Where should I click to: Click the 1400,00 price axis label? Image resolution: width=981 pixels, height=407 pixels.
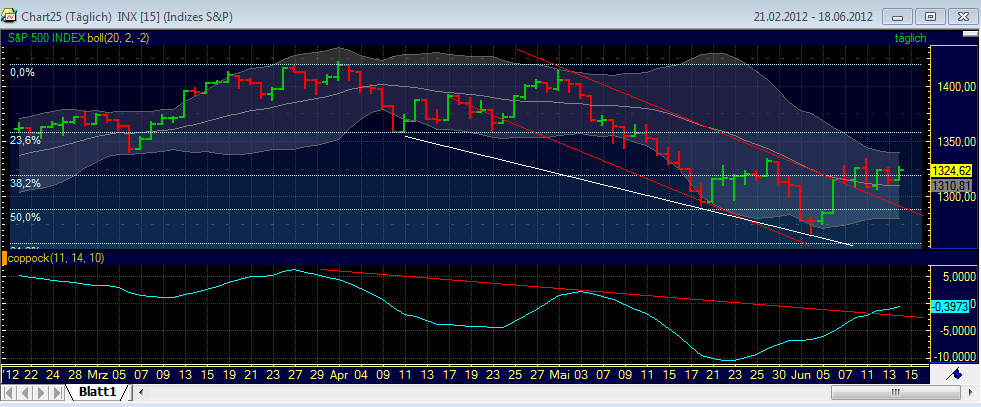[x=956, y=87]
